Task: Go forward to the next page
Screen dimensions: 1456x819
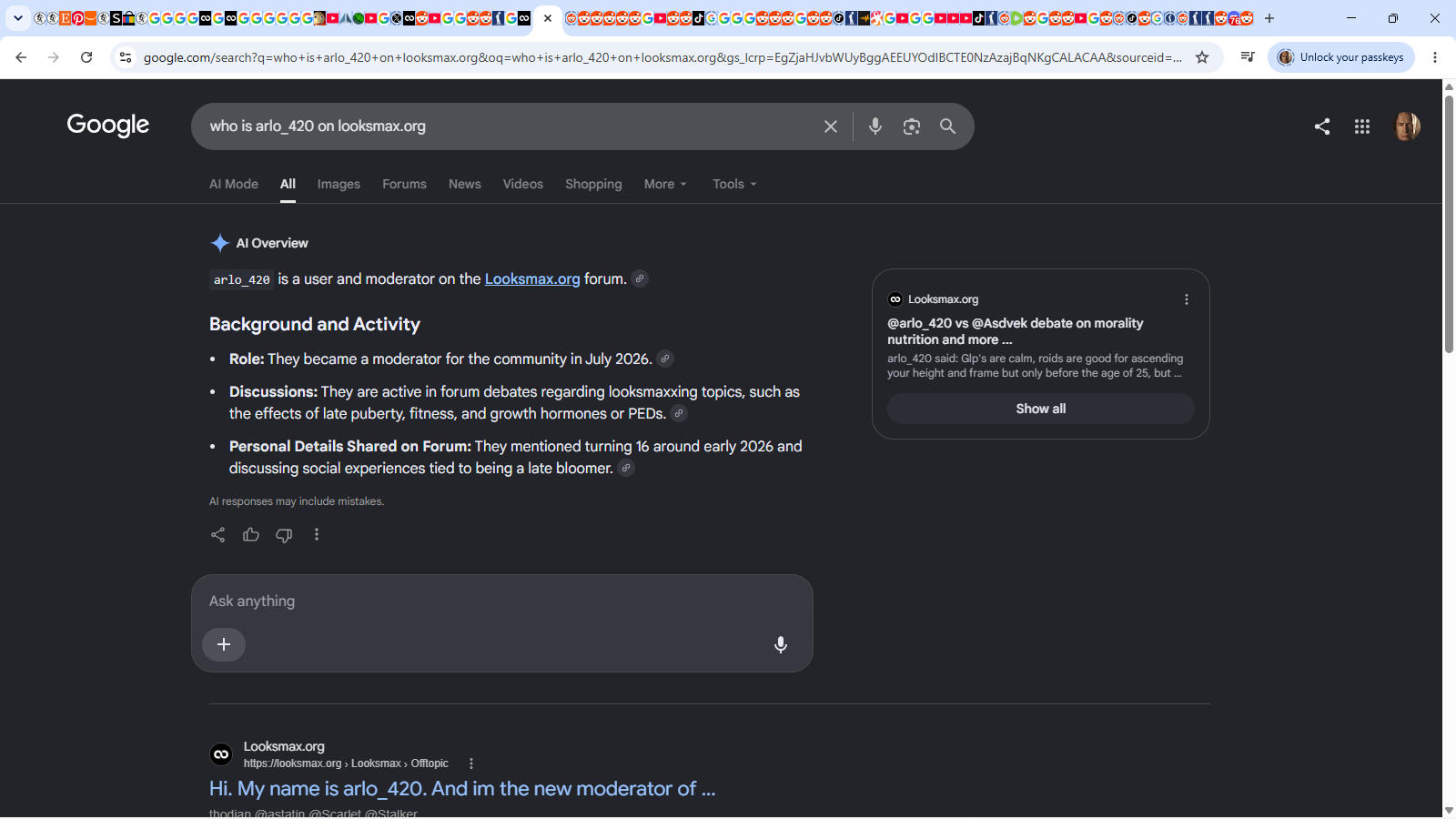Action: [x=54, y=57]
